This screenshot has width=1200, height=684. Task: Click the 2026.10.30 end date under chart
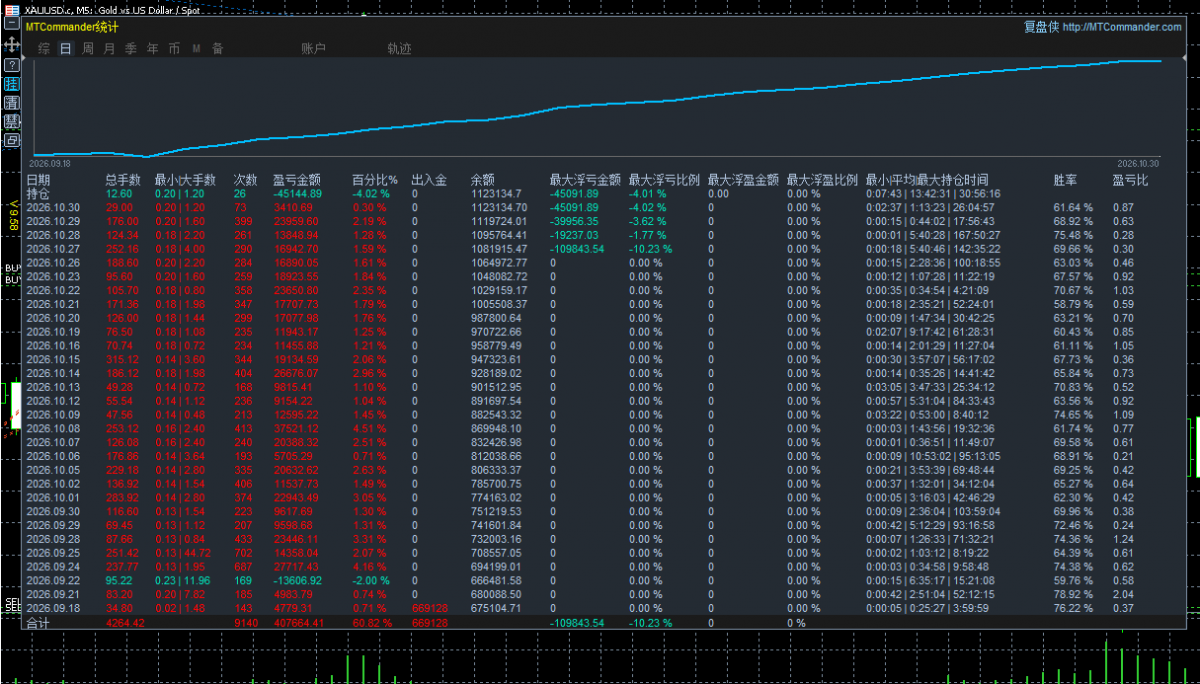[x=1137, y=162]
